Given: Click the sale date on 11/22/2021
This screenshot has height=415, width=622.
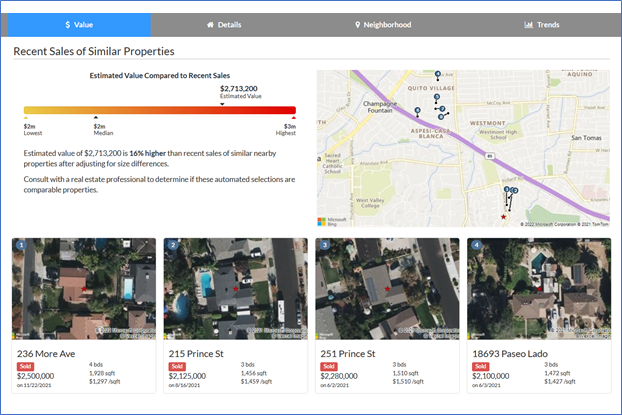Looking at the screenshot, I should tap(34, 385).
